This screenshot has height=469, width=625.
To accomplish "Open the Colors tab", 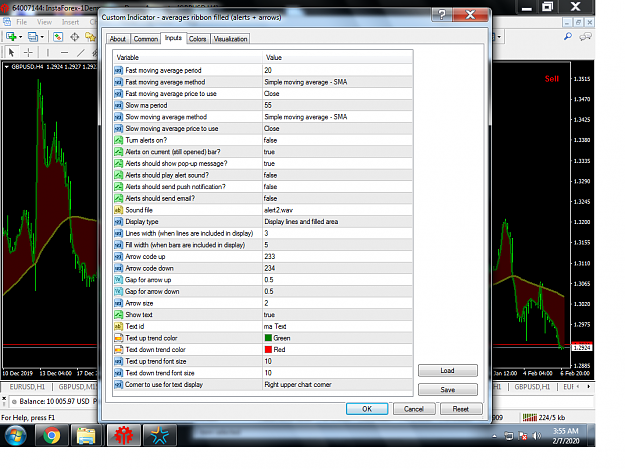I will point(197,39).
